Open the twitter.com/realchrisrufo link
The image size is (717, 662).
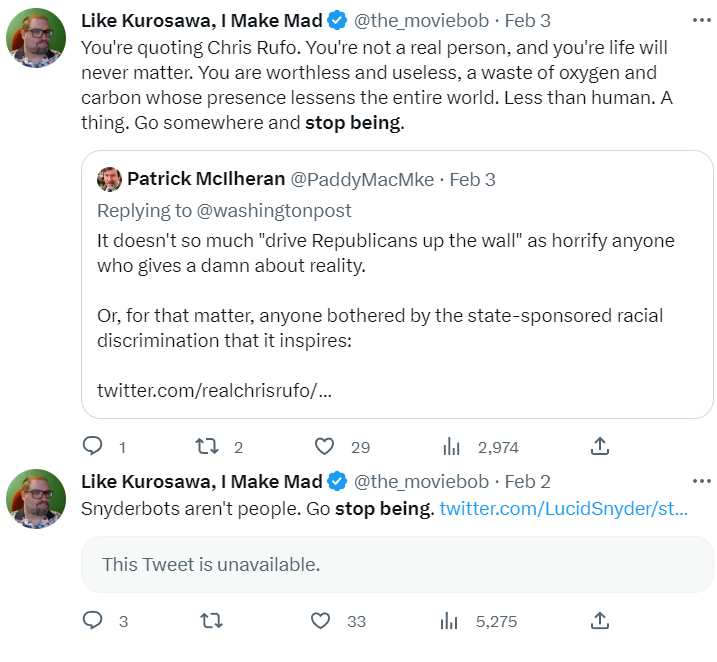[214, 390]
